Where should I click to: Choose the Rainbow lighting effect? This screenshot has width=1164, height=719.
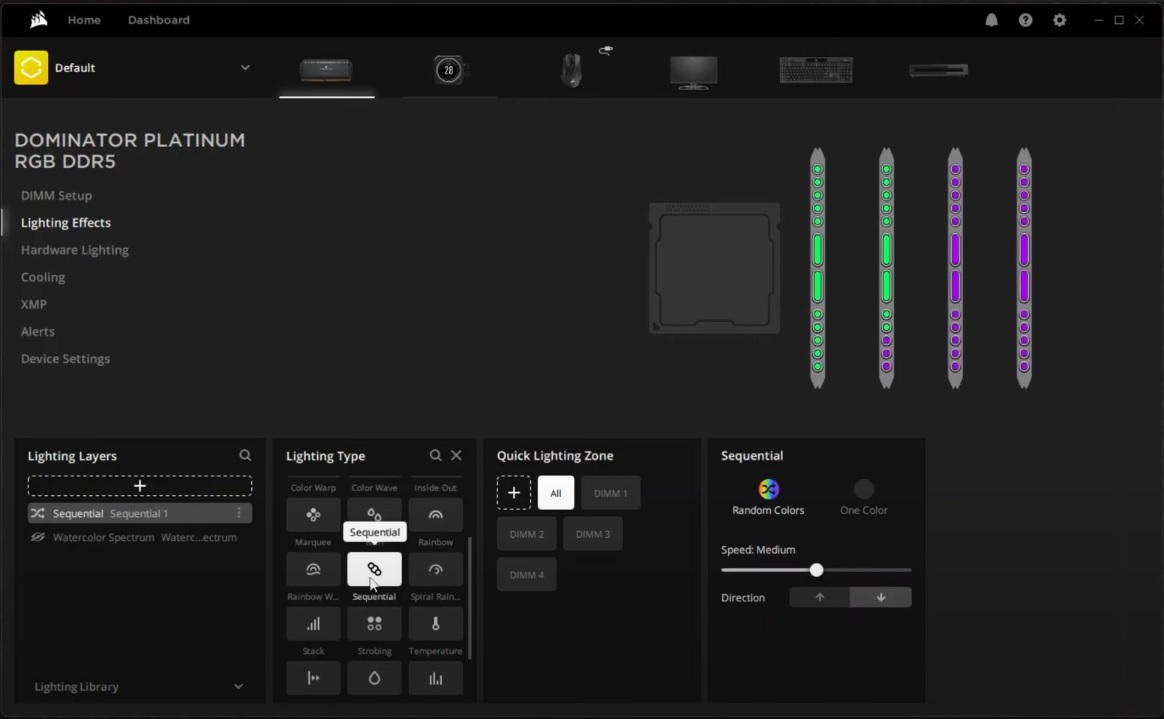[435, 515]
